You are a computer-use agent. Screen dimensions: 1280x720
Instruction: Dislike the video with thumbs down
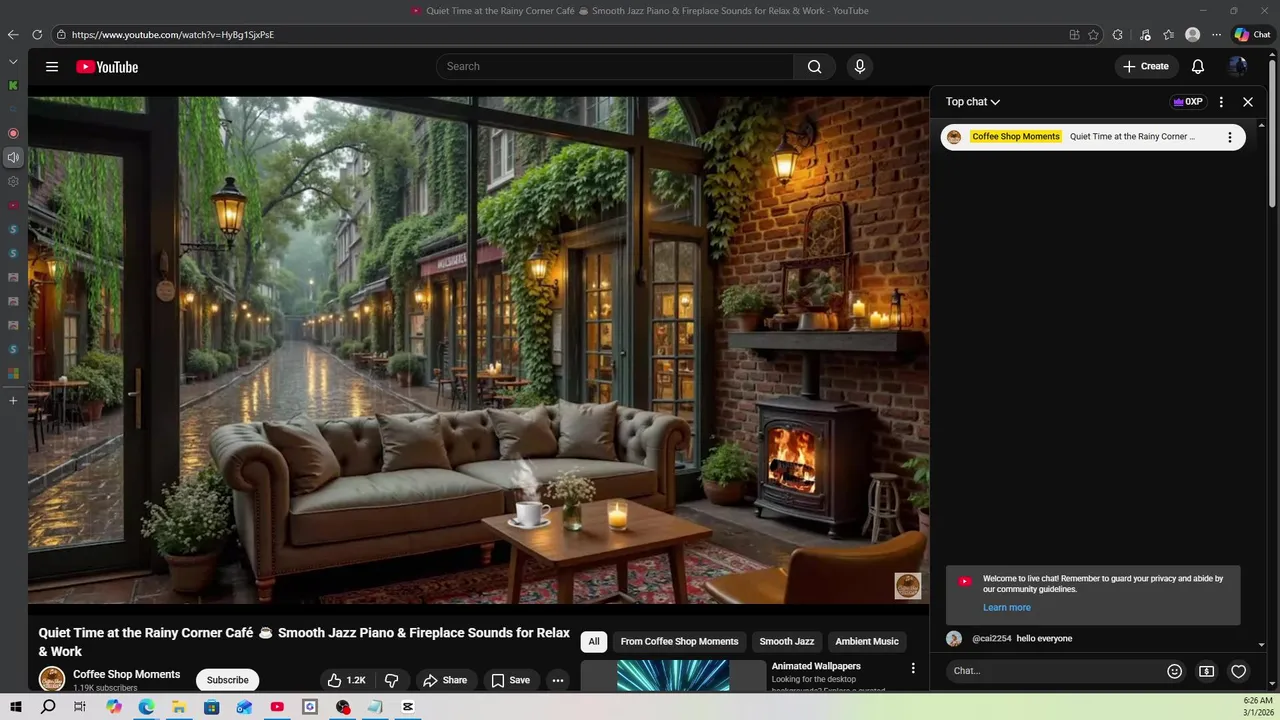coord(391,680)
